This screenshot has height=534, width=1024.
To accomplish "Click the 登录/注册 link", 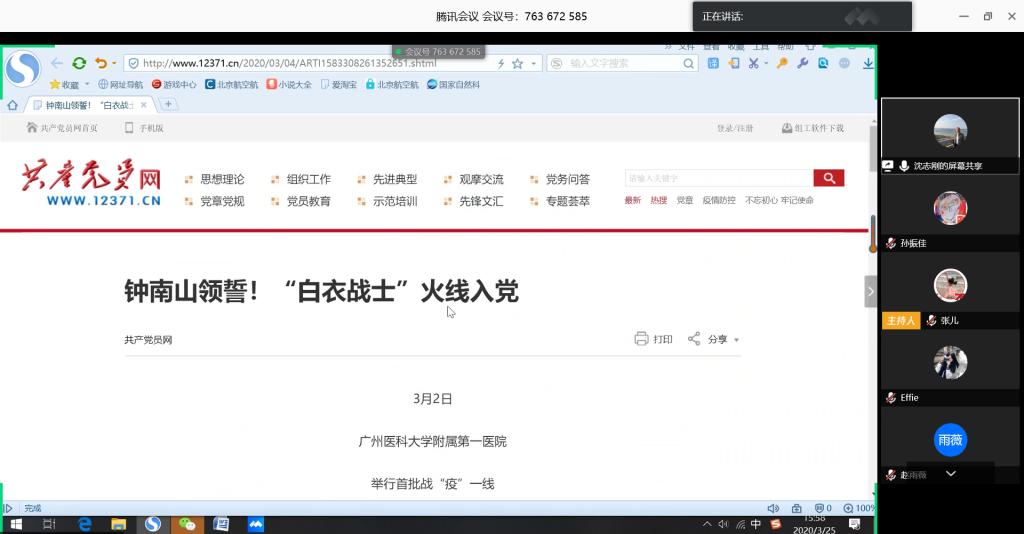I will pyautogui.click(x=735, y=128).
